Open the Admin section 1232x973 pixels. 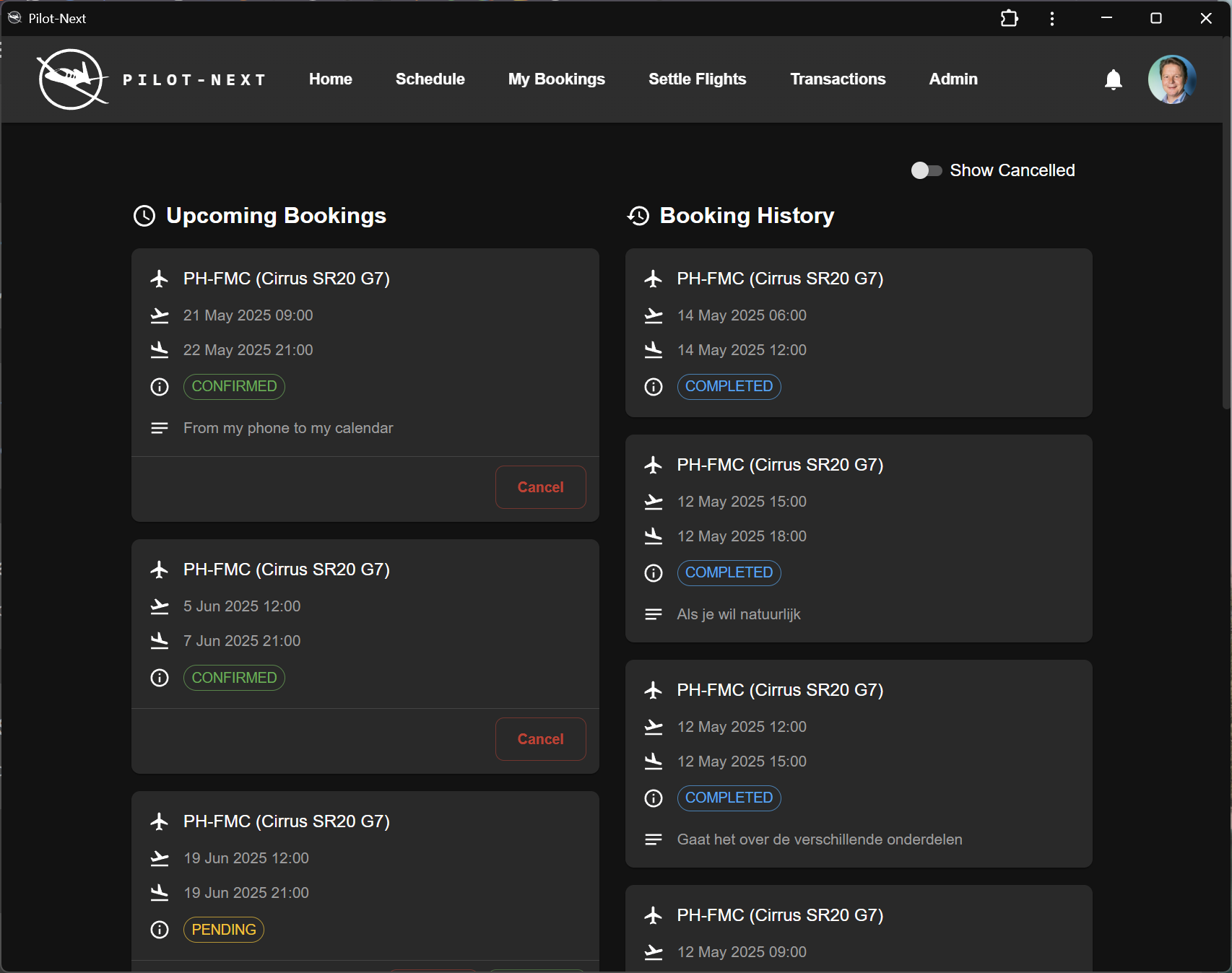(953, 79)
